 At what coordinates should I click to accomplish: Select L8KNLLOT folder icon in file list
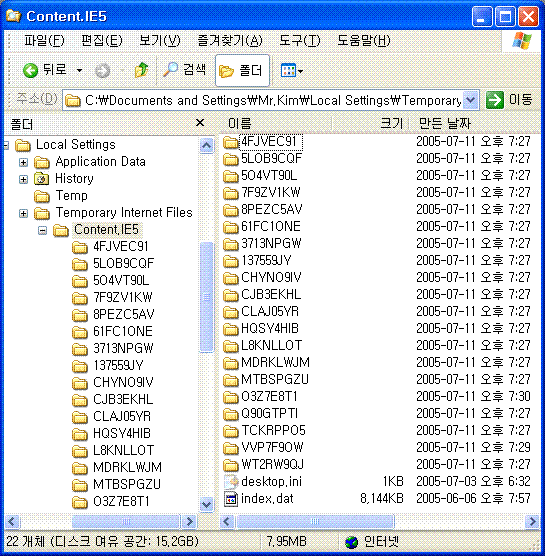tap(230, 346)
